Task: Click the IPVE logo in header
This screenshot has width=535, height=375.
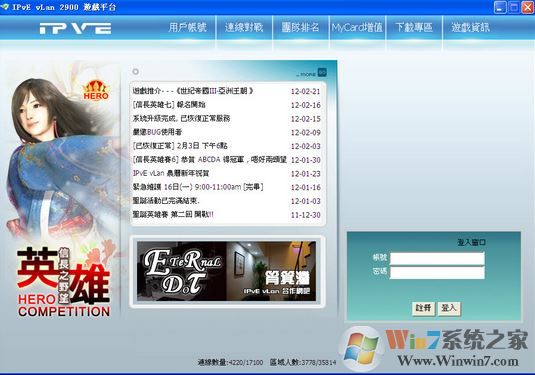Action: pos(75,28)
